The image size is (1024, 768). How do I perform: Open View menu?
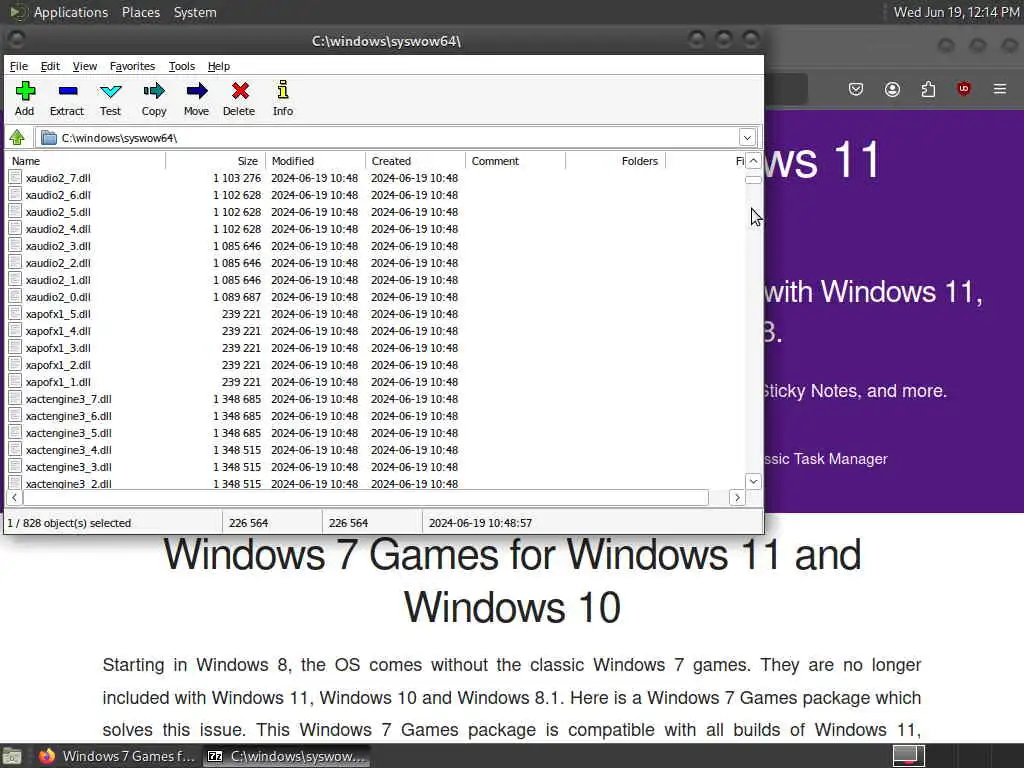84,66
